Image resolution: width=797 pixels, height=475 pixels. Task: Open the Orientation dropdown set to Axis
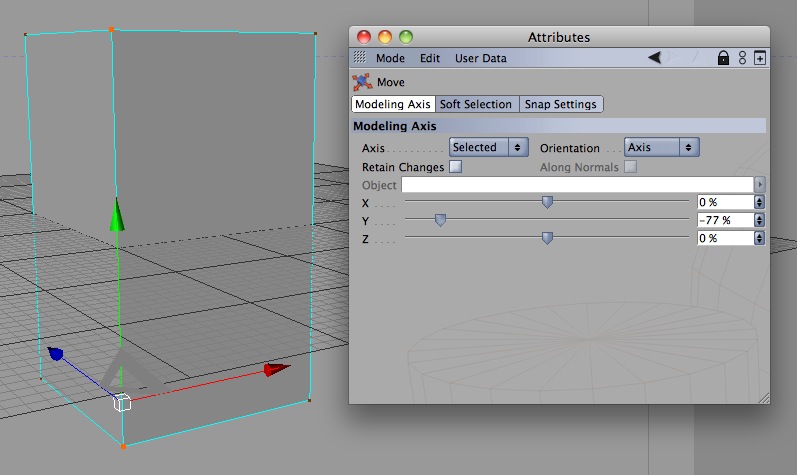click(x=661, y=147)
